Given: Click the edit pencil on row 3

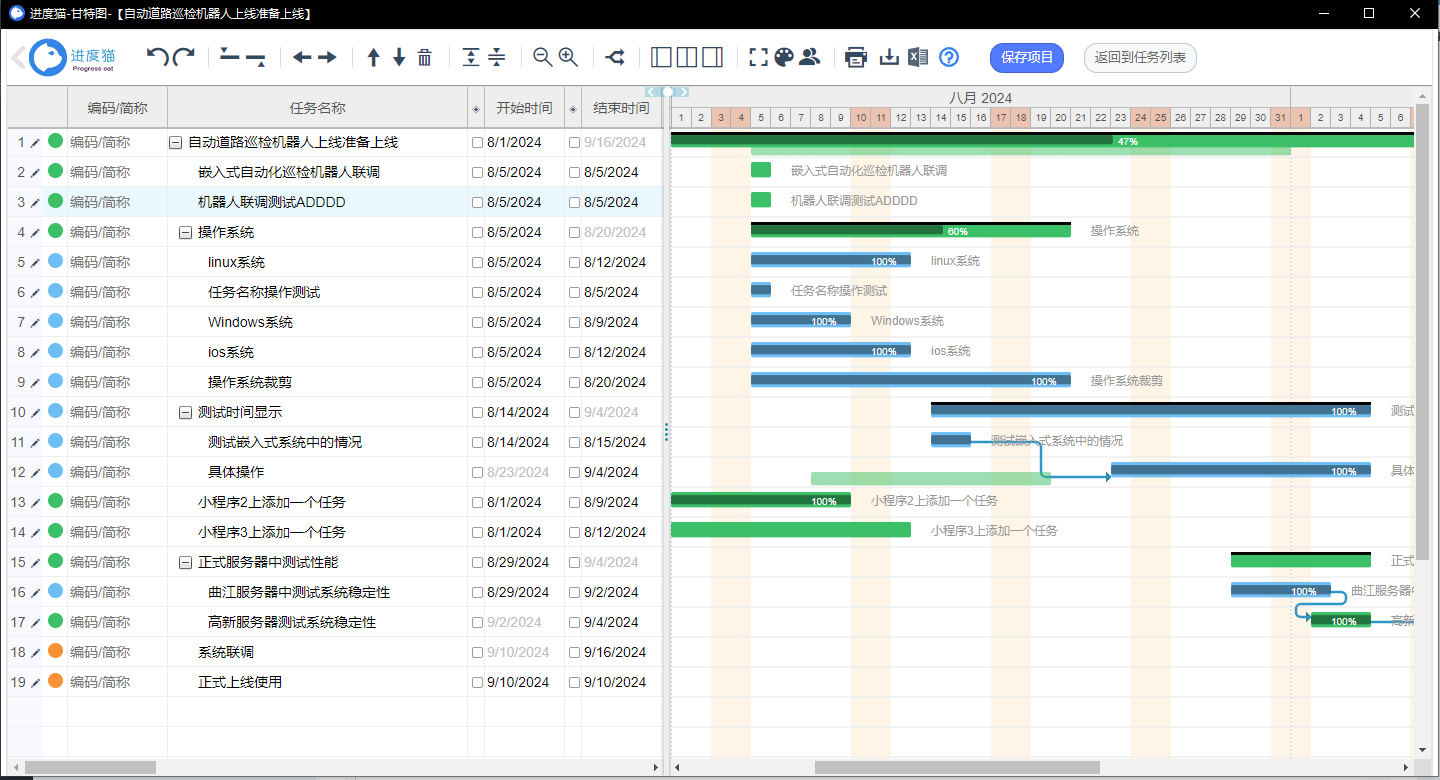Looking at the screenshot, I should [x=35, y=203].
